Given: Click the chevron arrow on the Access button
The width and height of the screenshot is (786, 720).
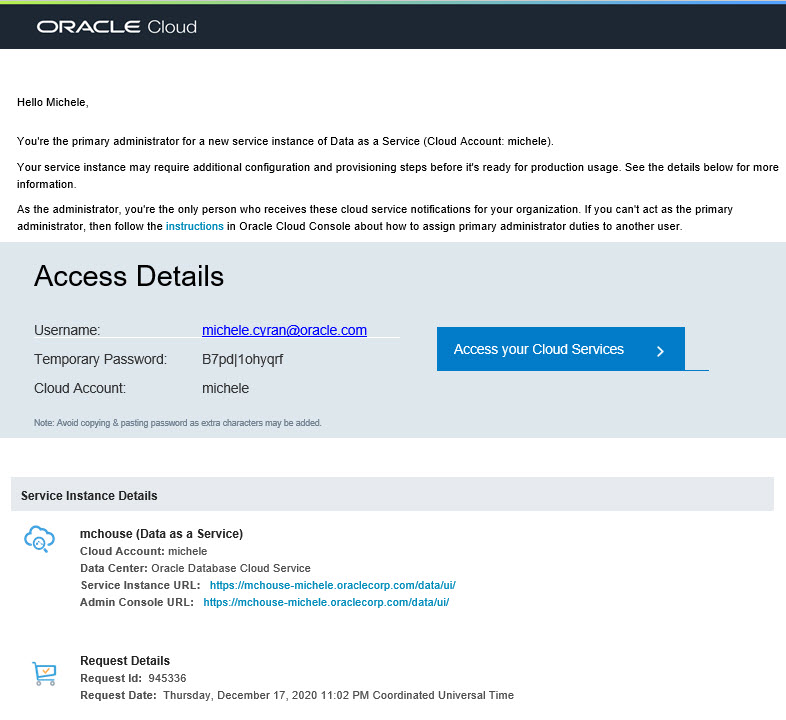Looking at the screenshot, I should pyautogui.click(x=660, y=351).
